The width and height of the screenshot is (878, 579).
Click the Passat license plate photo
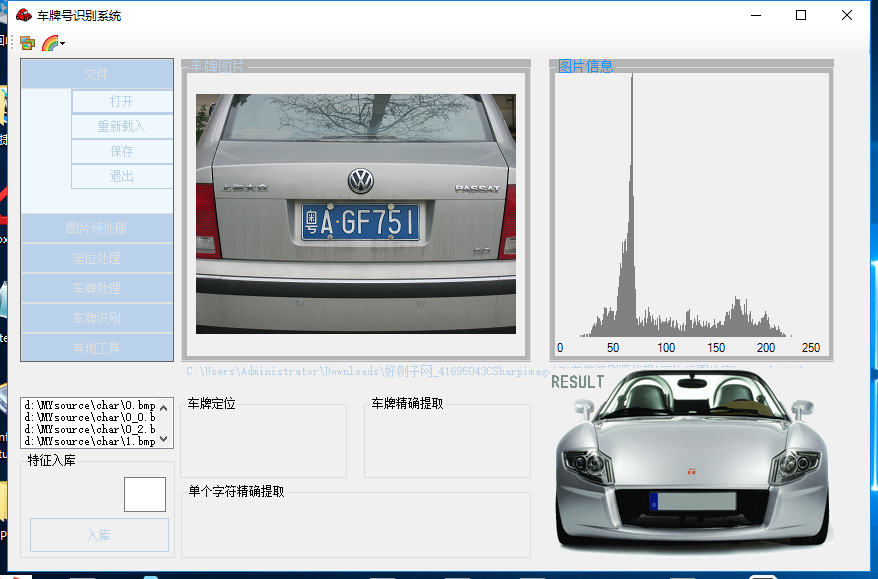click(x=356, y=214)
